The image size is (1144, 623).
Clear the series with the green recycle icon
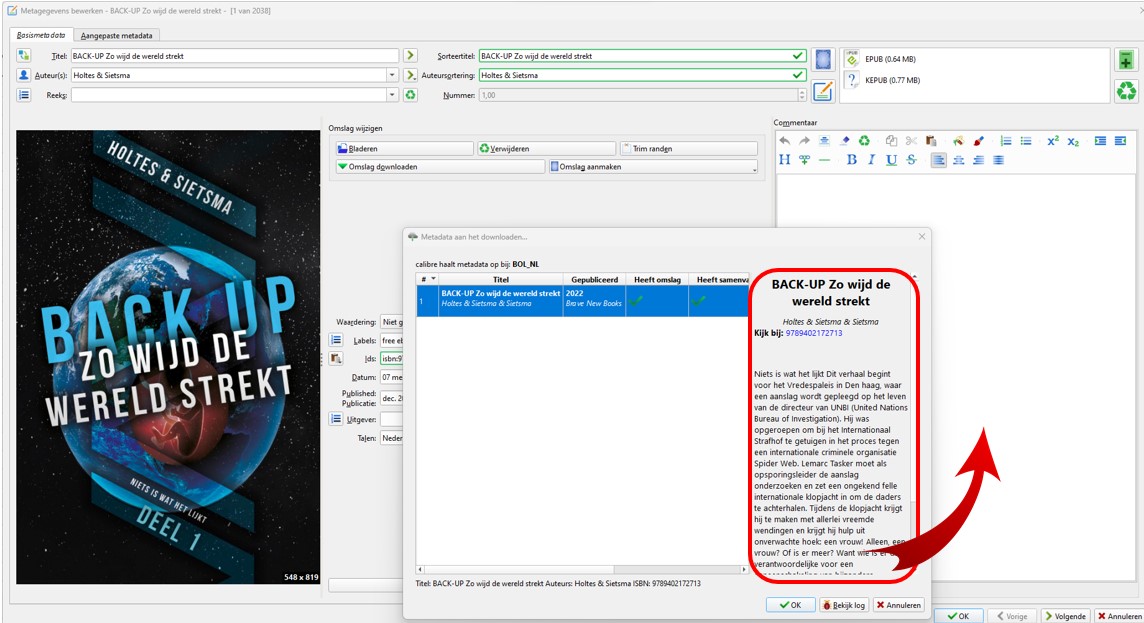(410, 95)
